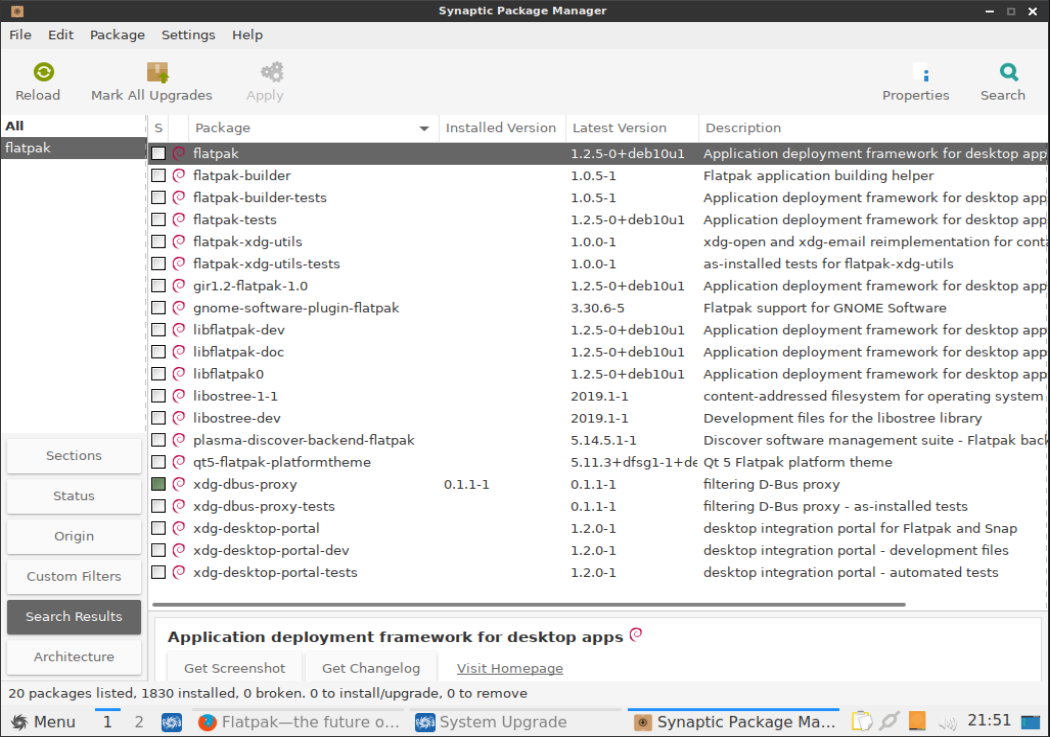Viewport: 1050px width, 737px height.
Task: Click Debian swirl icon beside gnome-software-plugin-flatpak
Action: click(179, 308)
